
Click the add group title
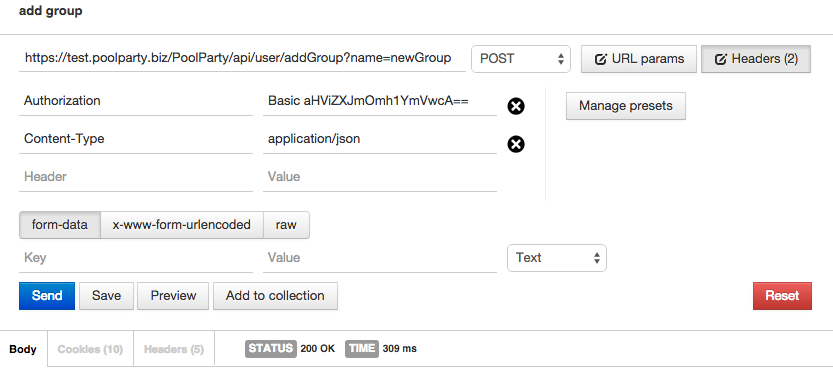pos(51,11)
